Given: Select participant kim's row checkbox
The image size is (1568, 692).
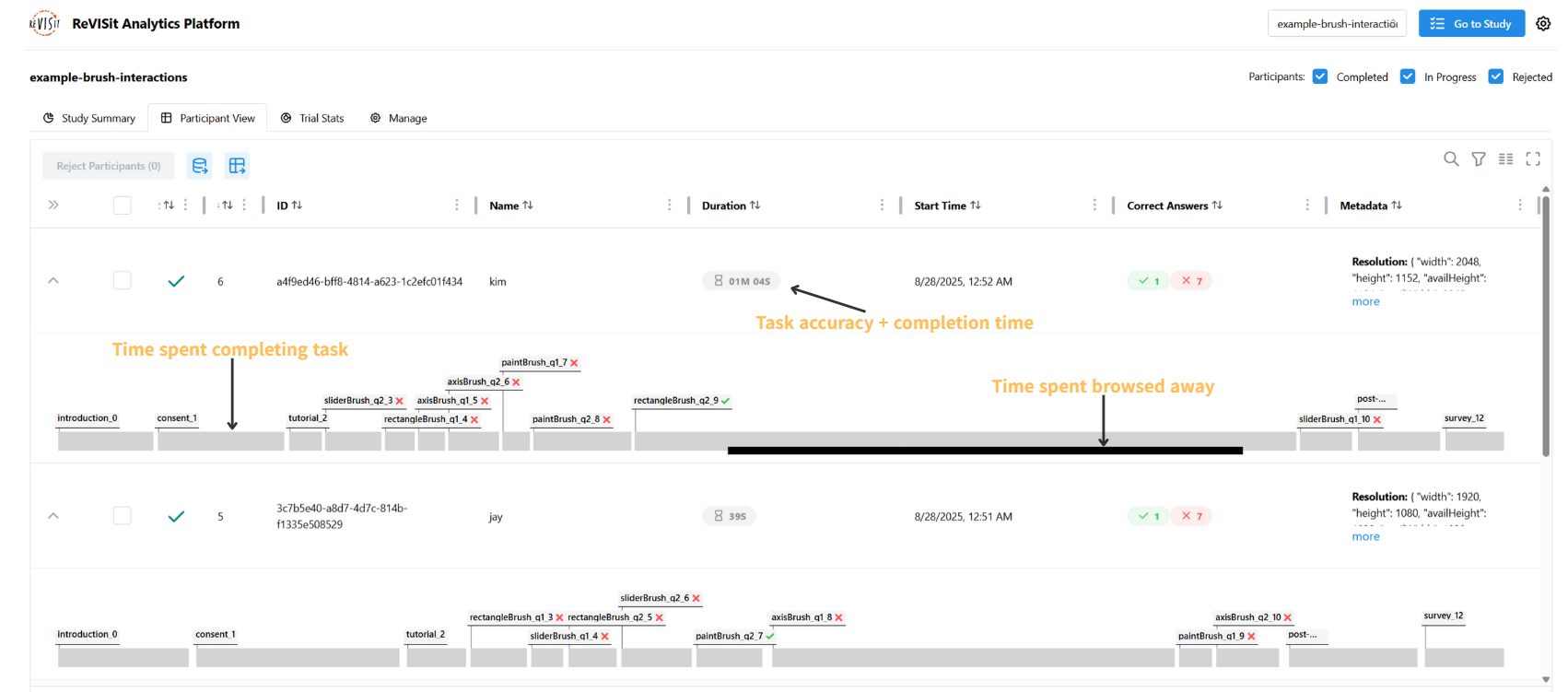Looking at the screenshot, I should click(x=123, y=281).
